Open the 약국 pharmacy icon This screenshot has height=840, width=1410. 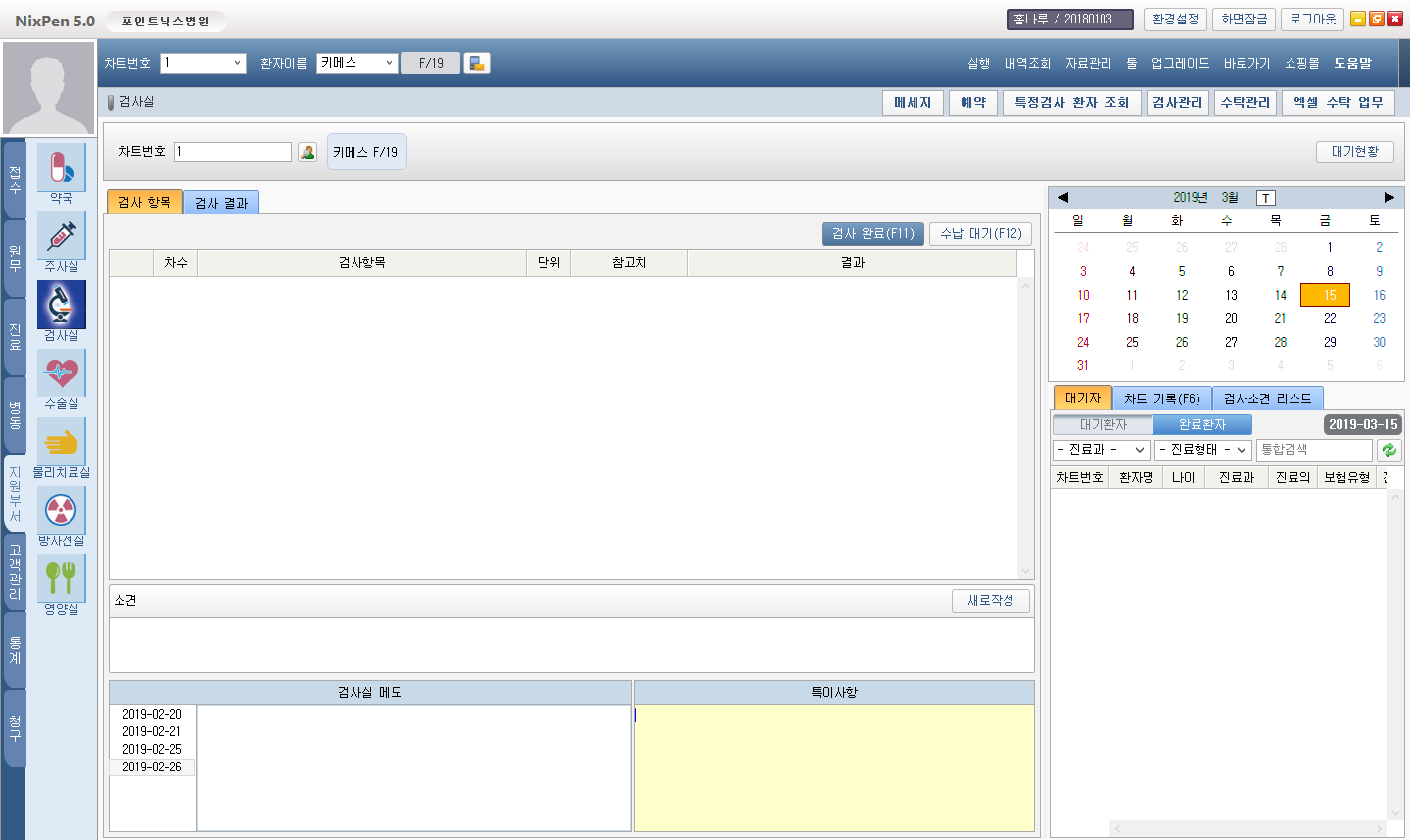[61, 167]
